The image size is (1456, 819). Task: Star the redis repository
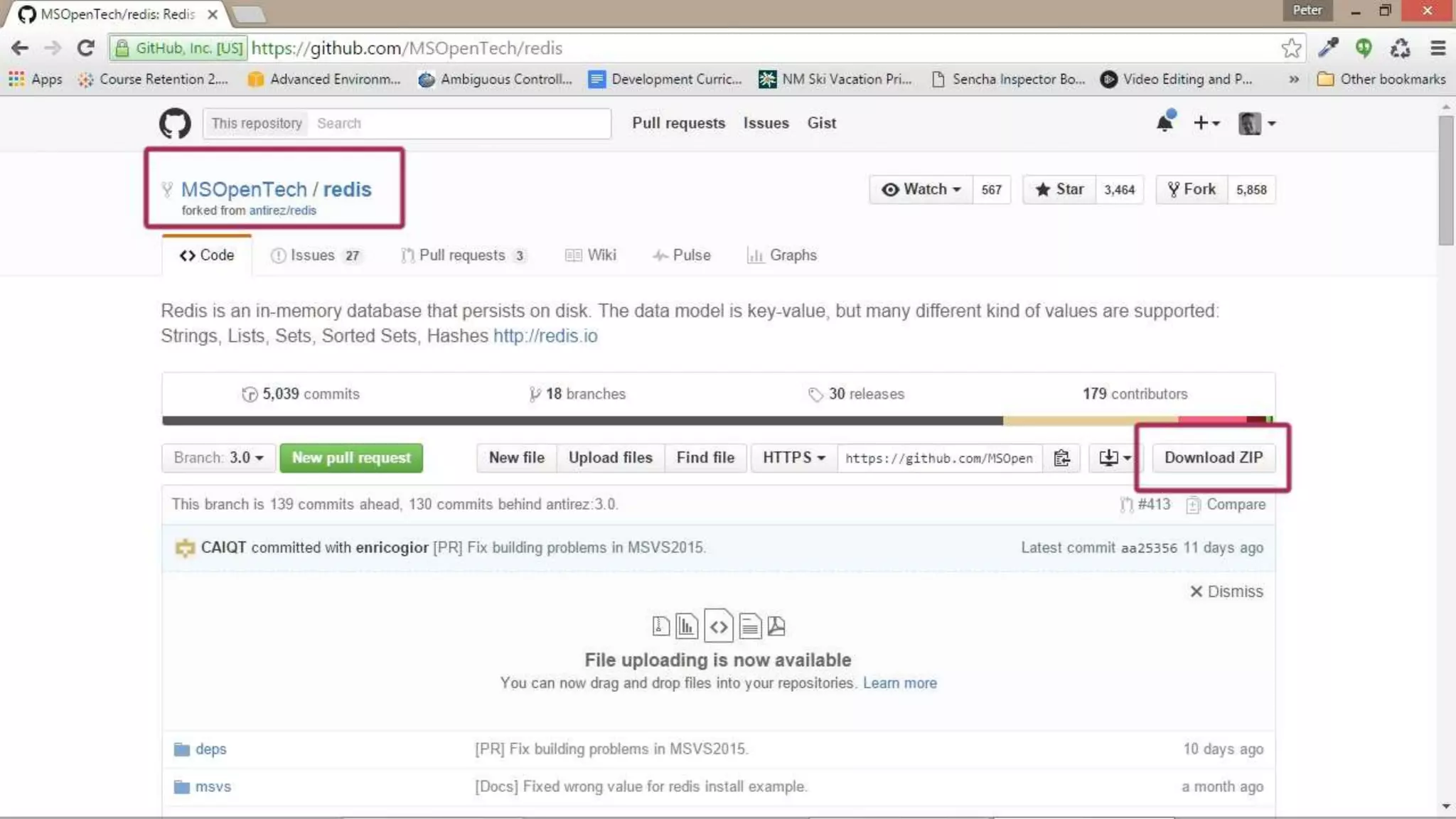tap(1059, 189)
